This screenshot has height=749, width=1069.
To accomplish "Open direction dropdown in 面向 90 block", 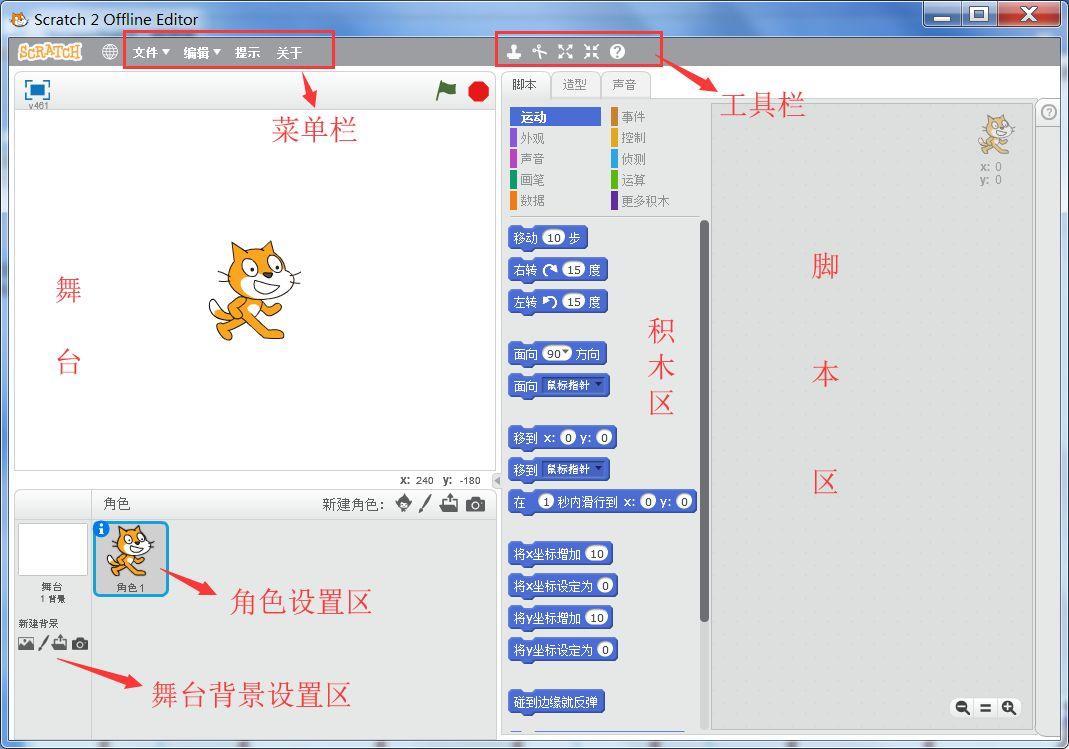I will point(567,353).
